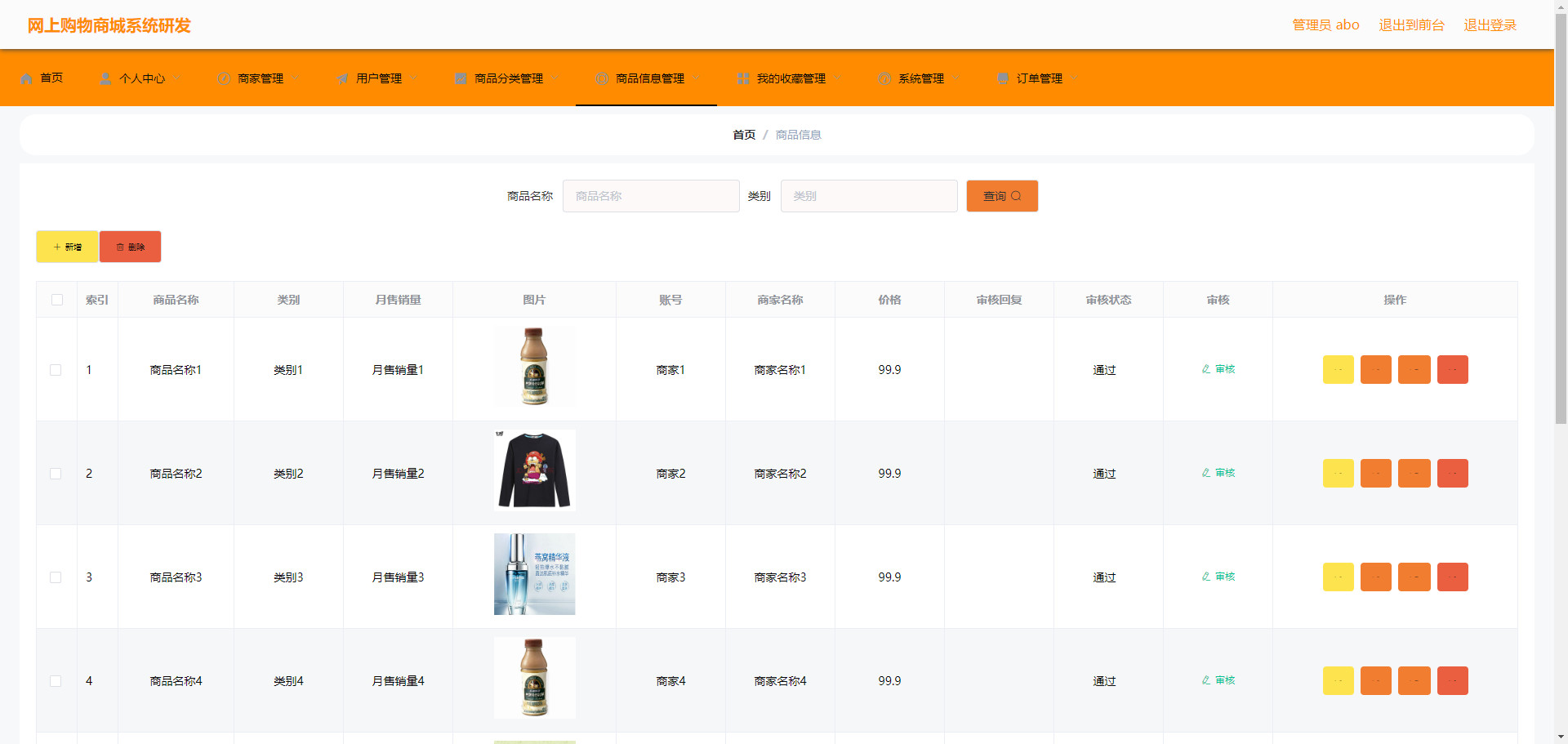Expand the 个人中心 menu chevron
The image size is (1568, 744).
coord(176,78)
